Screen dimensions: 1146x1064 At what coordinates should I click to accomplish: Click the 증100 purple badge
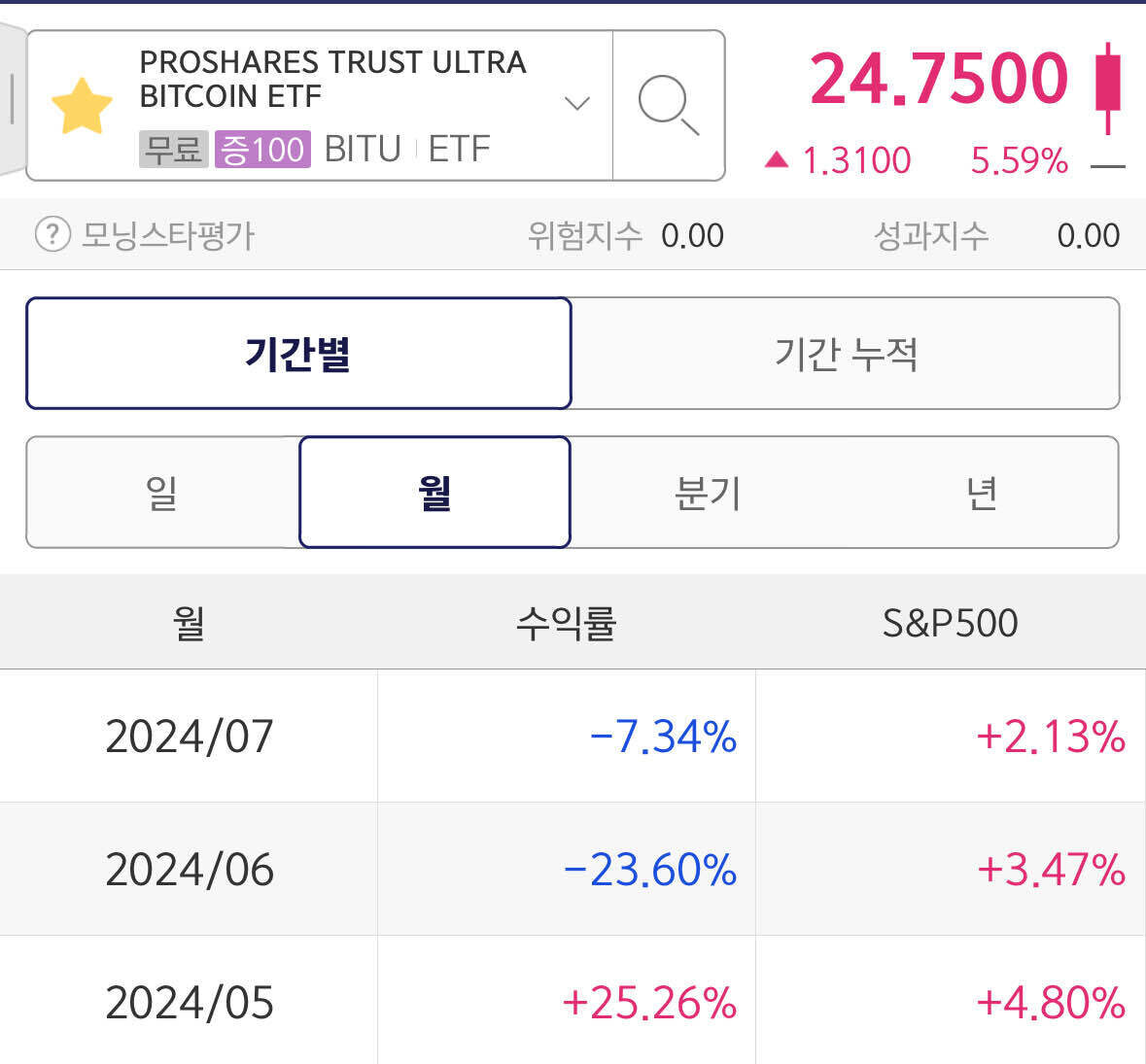(x=262, y=149)
